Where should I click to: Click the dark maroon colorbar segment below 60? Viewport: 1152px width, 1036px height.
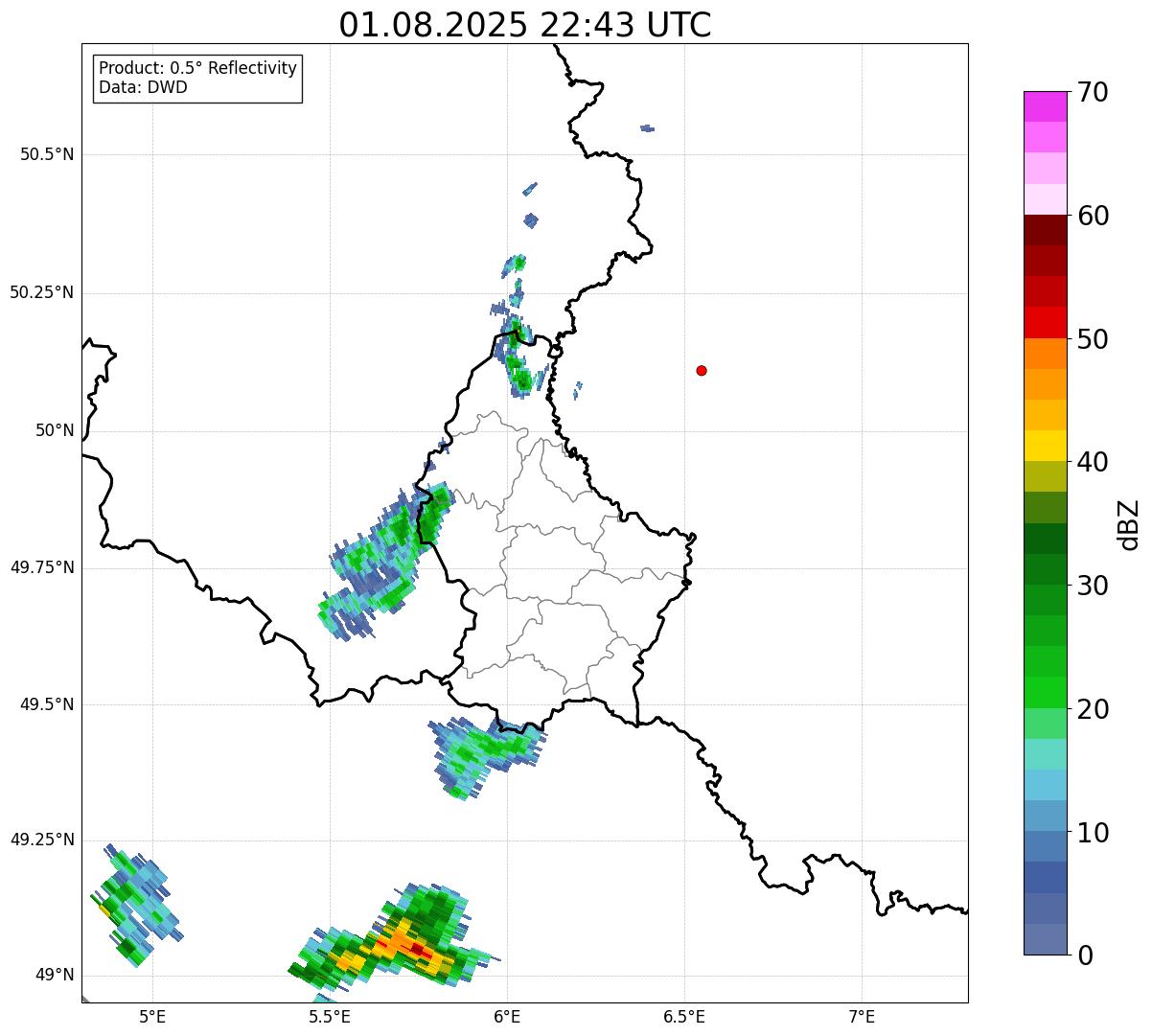[1045, 230]
